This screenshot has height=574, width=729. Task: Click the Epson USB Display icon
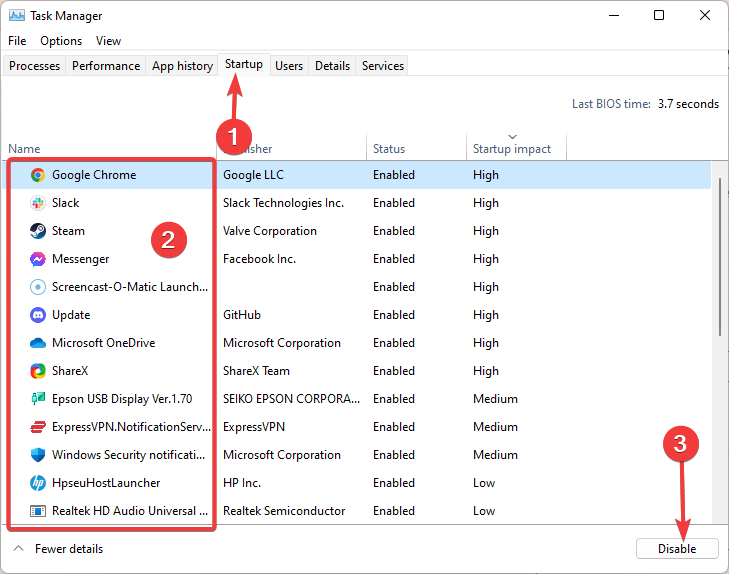pyautogui.click(x=38, y=399)
